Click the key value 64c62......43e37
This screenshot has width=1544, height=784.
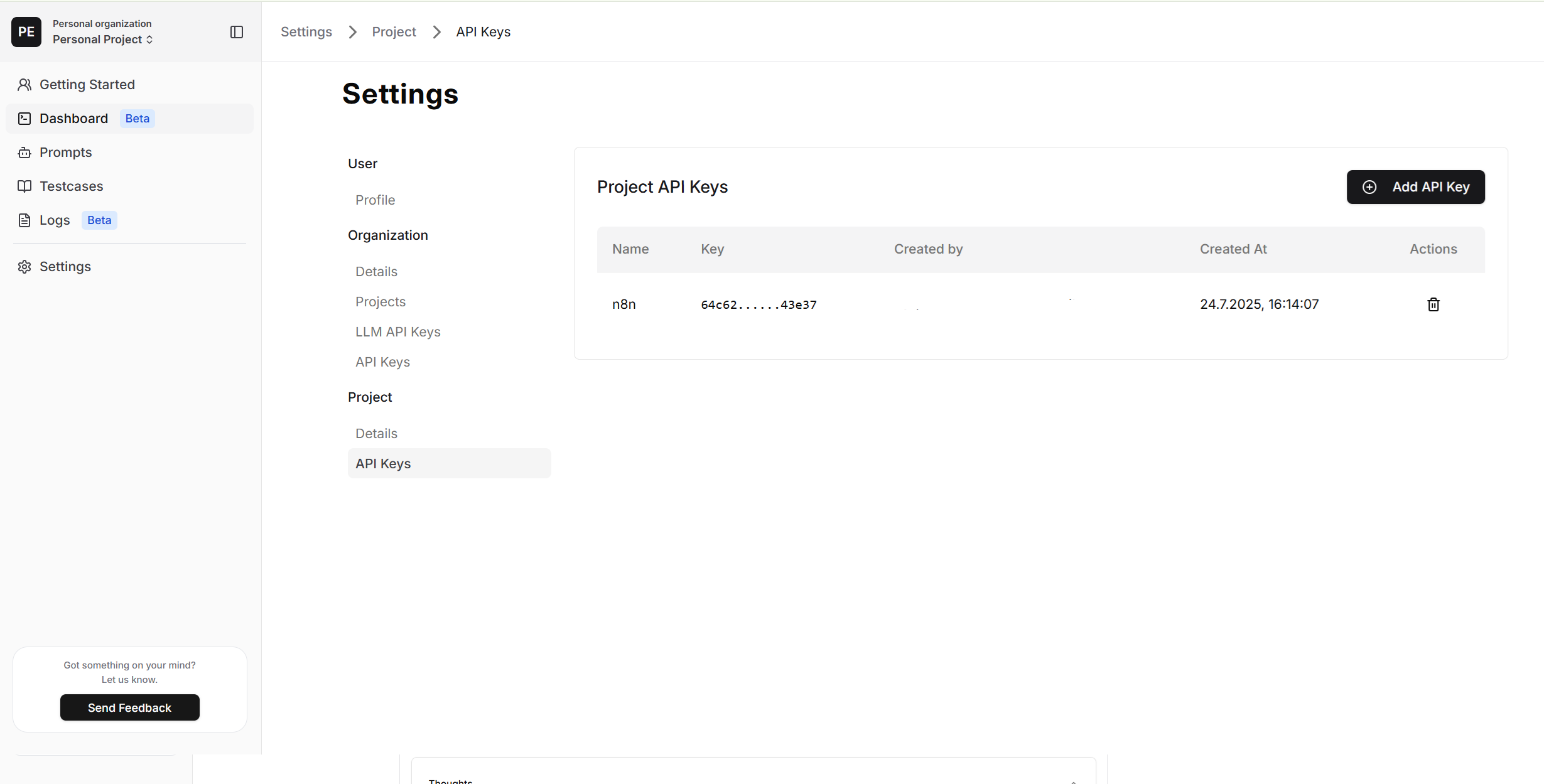759,305
